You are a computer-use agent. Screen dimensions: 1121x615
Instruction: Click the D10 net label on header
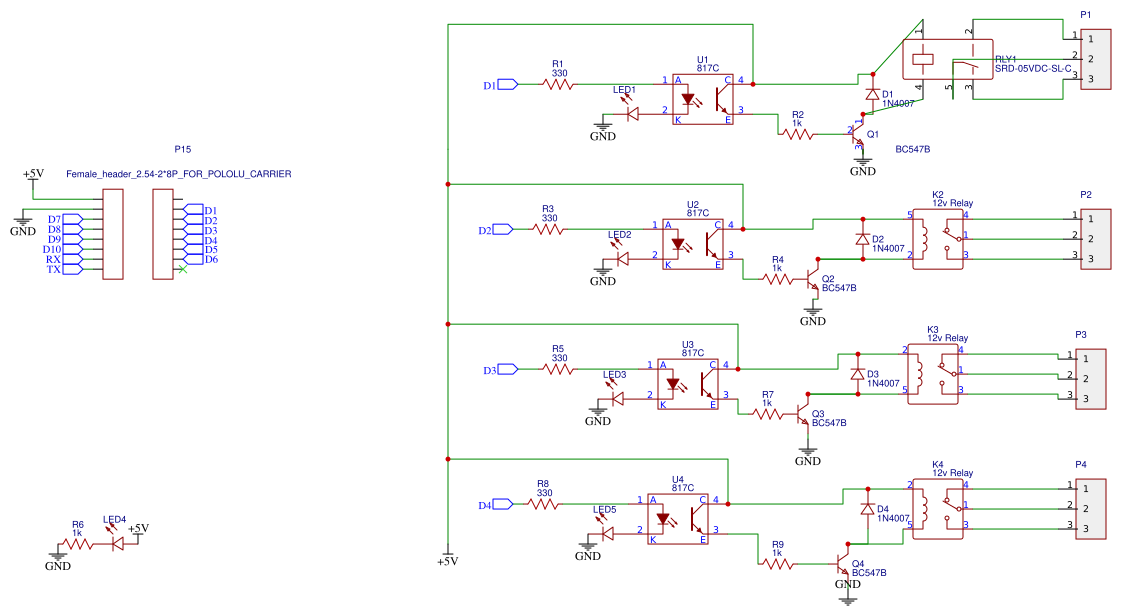[x=51, y=249]
